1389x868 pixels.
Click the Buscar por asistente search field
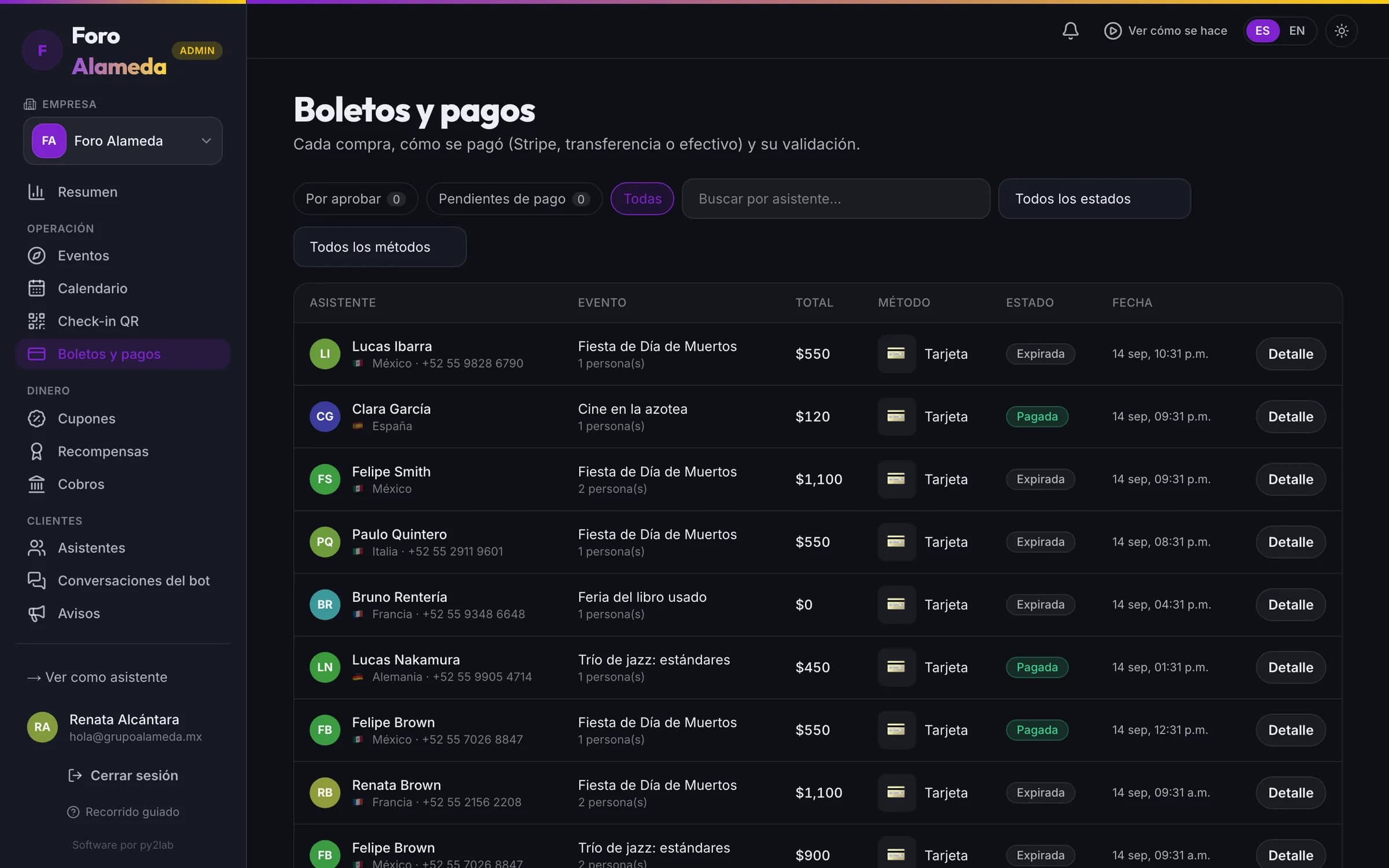(836, 199)
